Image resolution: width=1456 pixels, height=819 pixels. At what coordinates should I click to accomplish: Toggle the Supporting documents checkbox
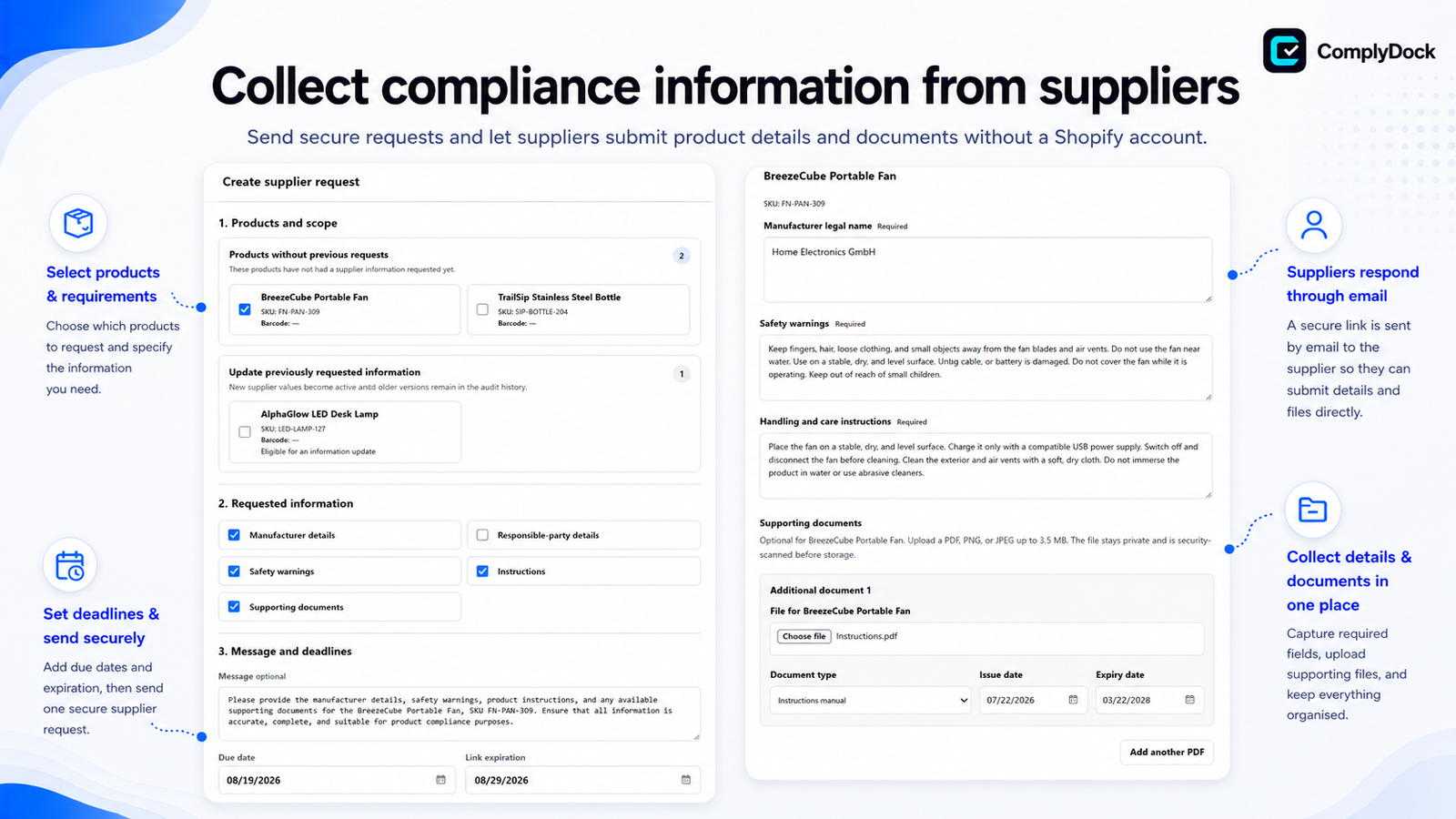click(x=234, y=607)
